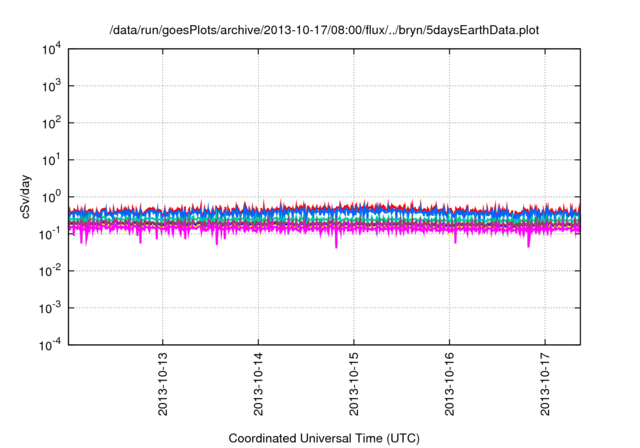This screenshot has width=640, height=448.
Task: Click the 10^2 y-axis tick label
Action: pos(52,123)
